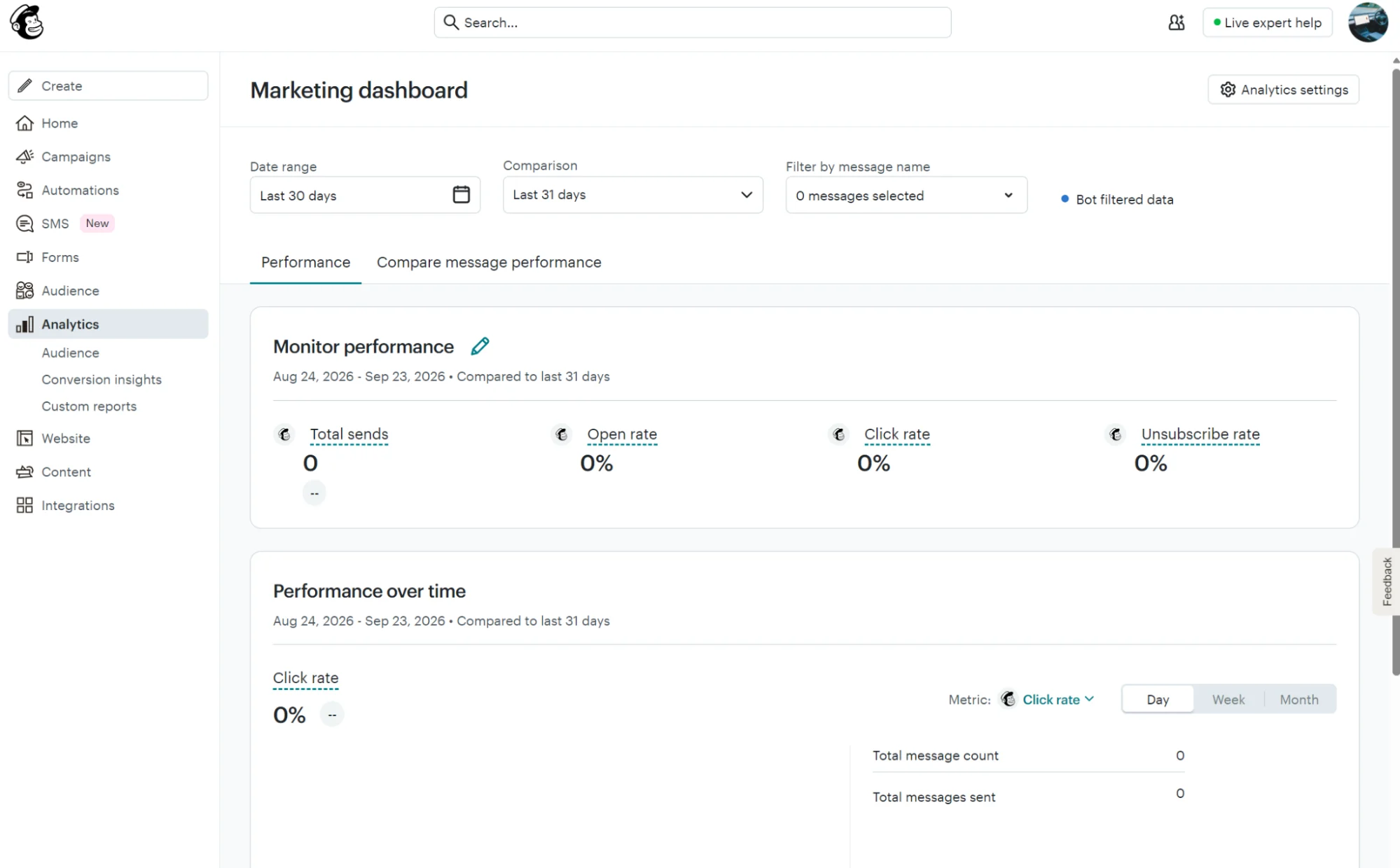Viewport: 1400px width, 868px height.
Task: Click the Integrations grid icon
Action: click(25, 505)
